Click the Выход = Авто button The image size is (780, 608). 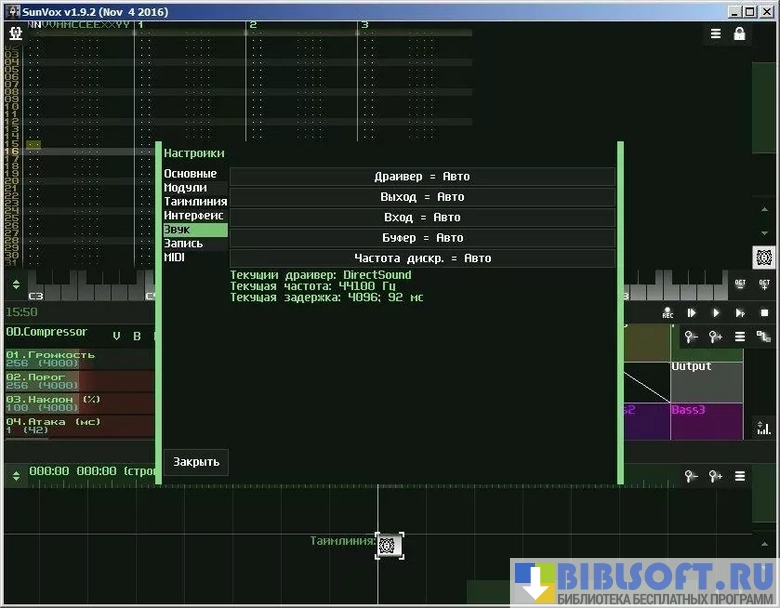[422, 197]
